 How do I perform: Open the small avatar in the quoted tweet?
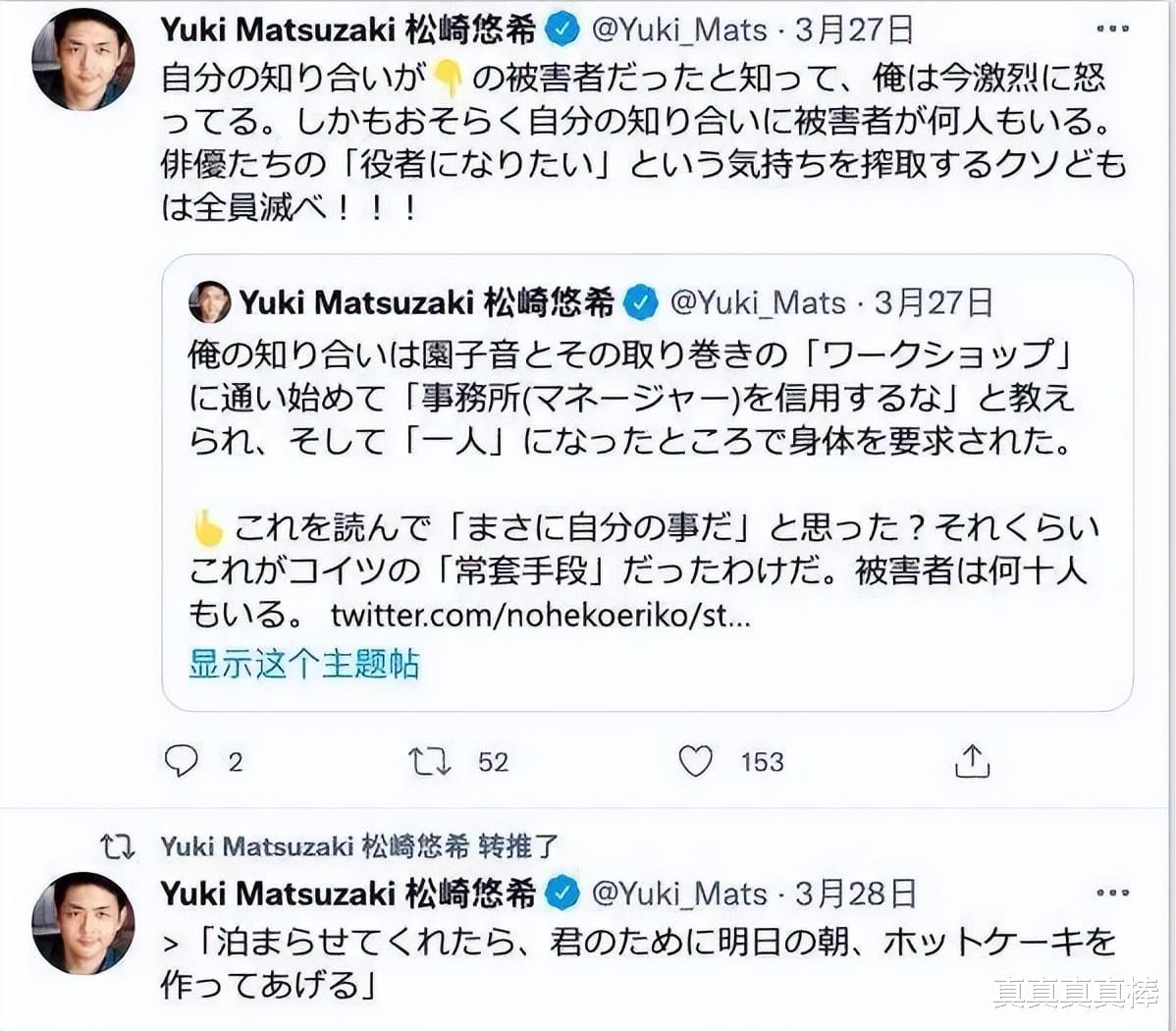click(209, 302)
